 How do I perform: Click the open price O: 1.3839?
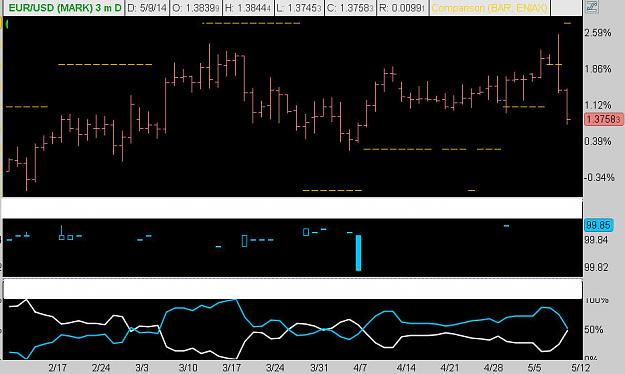tap(196, 8)
